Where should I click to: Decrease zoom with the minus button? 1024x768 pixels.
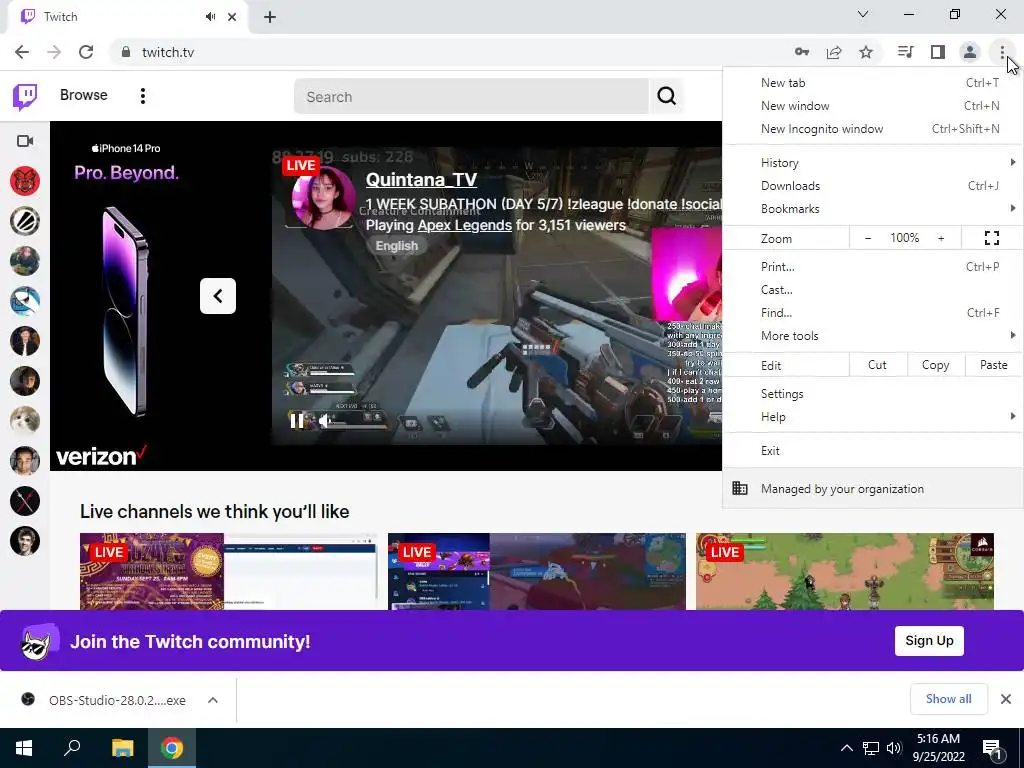pyautogui.click(x=868, y=238)
